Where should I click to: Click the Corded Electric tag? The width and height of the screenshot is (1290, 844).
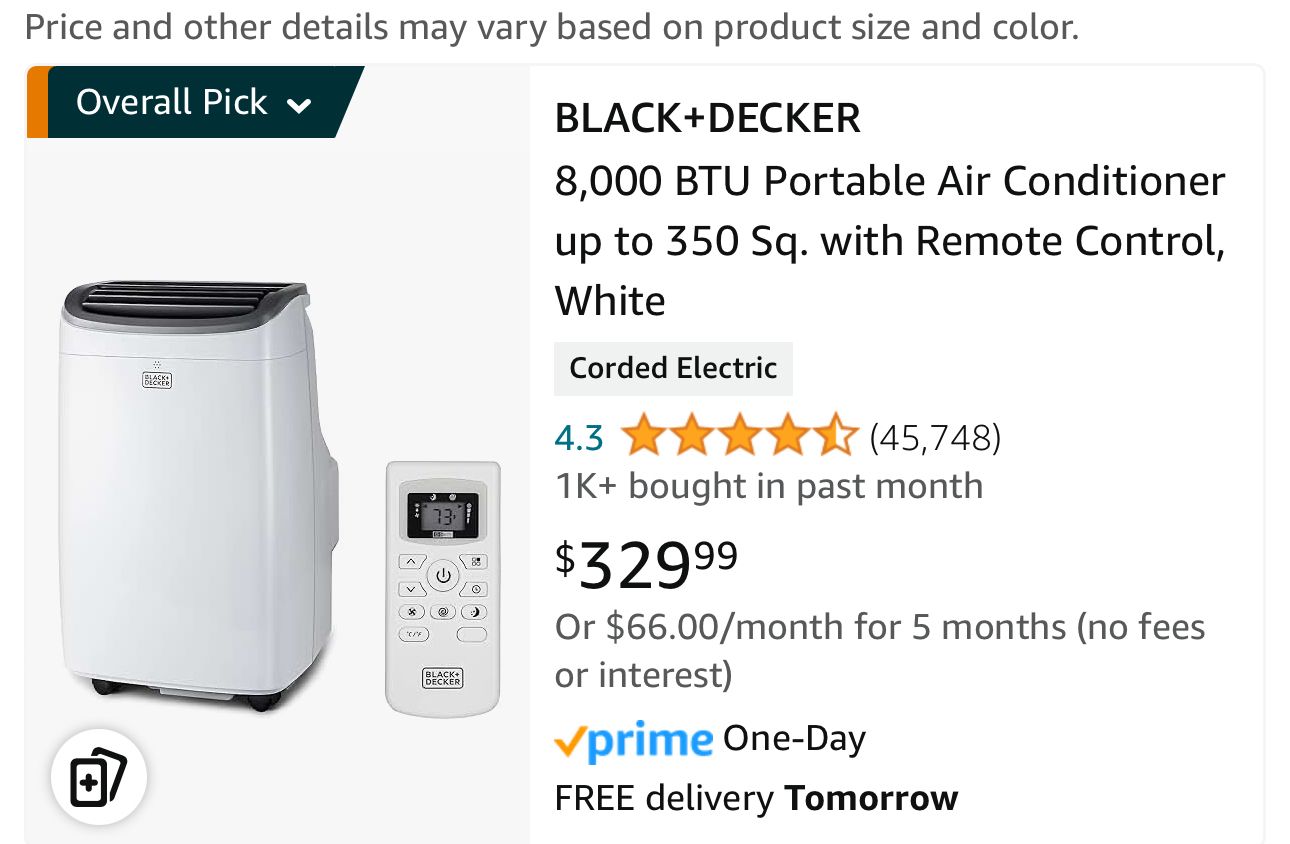click(x=673, y=368)
